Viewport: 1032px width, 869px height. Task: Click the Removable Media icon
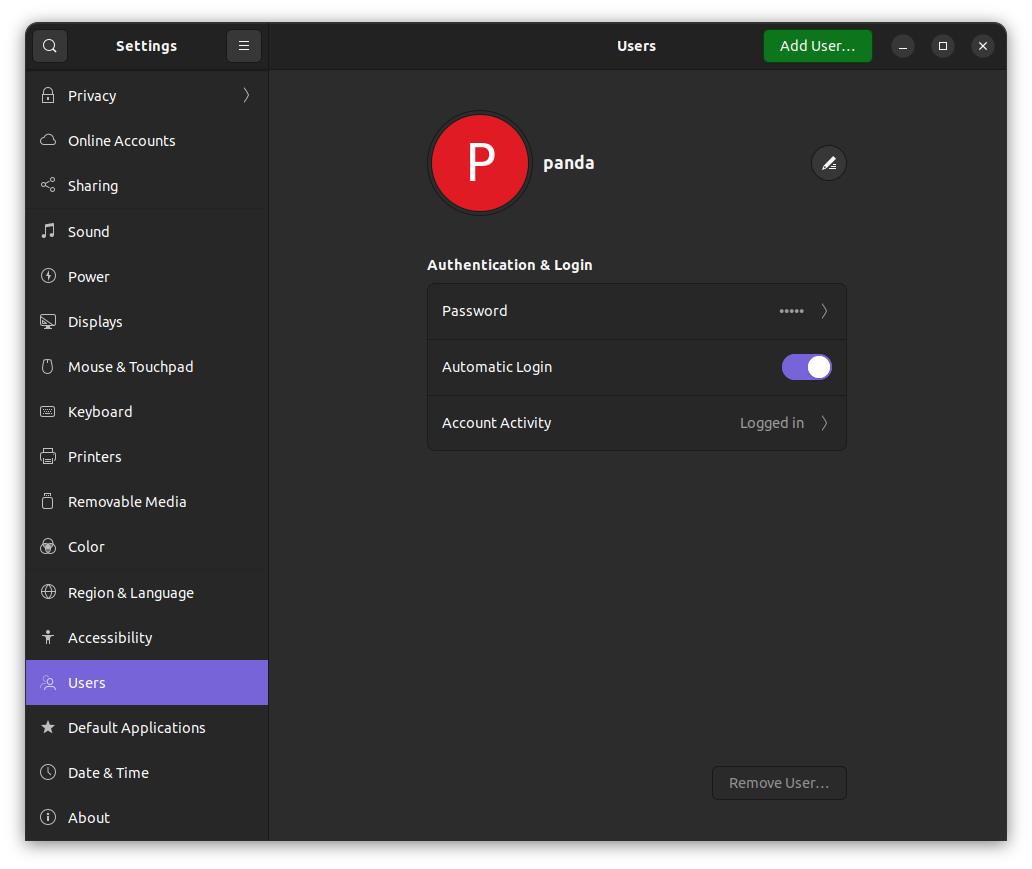click(48, 501)
